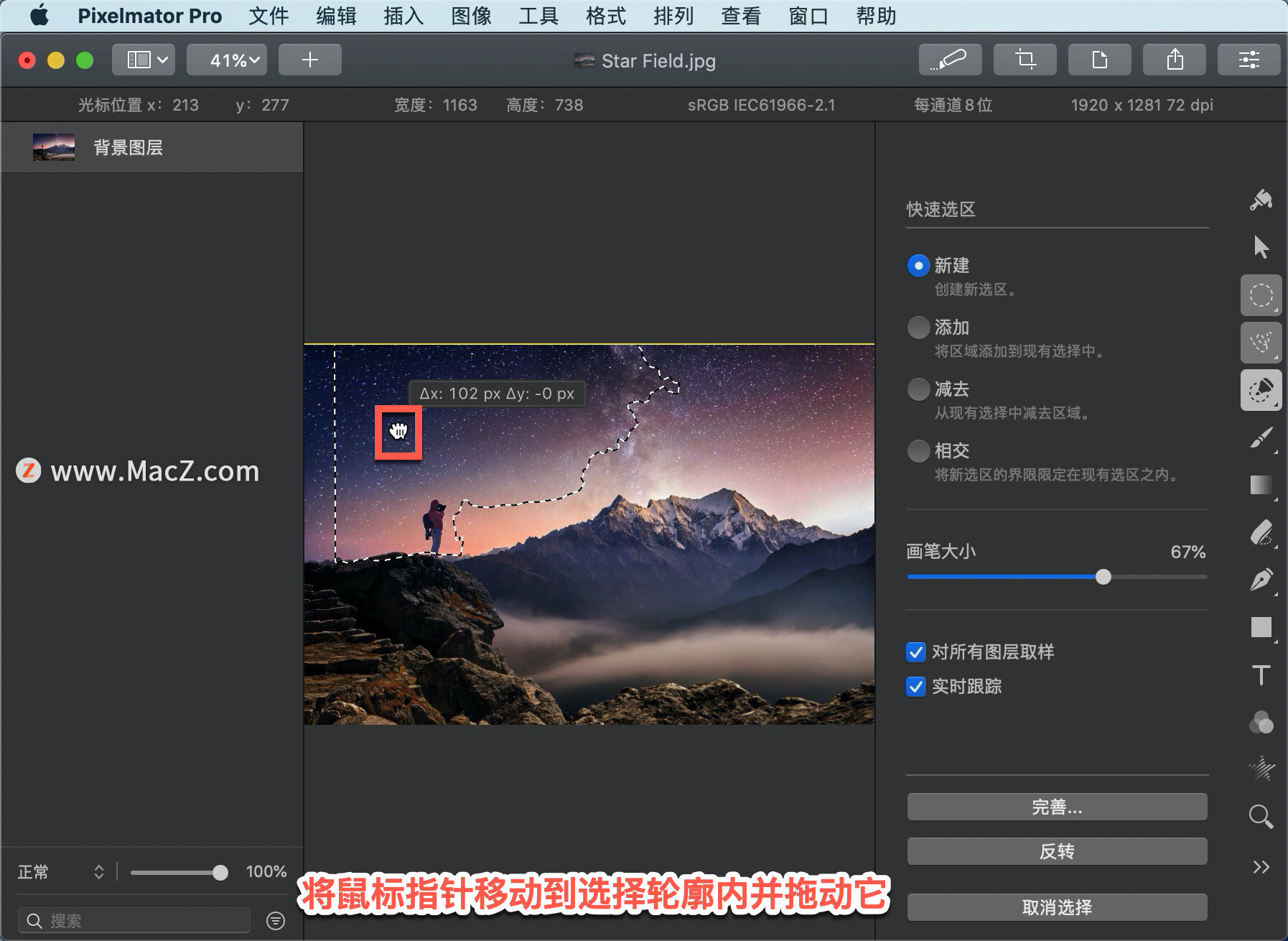Click the sRGB IEC61966-2.1 color profile
This screenshot has width=1288, height=941.
[762, 105]
